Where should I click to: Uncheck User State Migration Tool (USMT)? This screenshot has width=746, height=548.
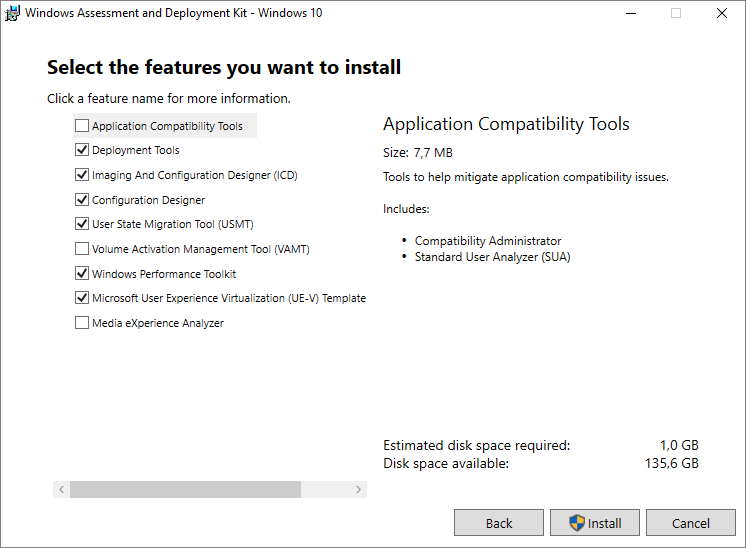(82, 224)
